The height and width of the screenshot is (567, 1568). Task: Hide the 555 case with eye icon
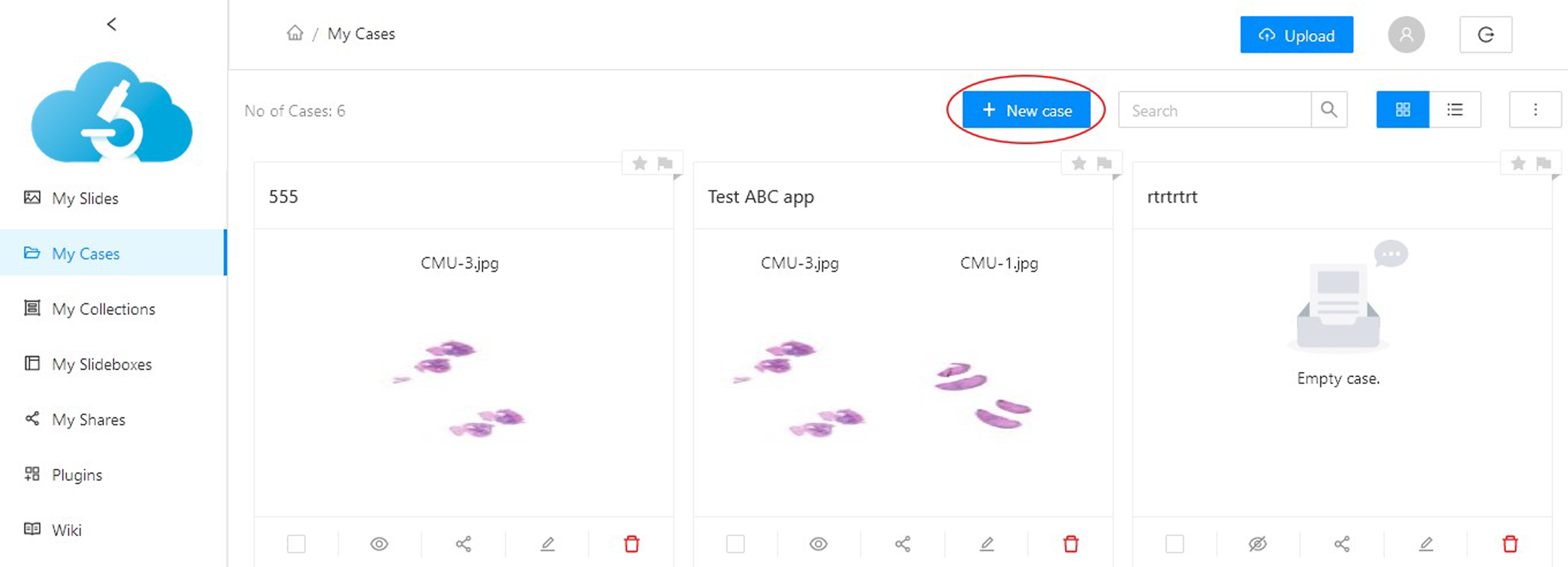[379, 543]
